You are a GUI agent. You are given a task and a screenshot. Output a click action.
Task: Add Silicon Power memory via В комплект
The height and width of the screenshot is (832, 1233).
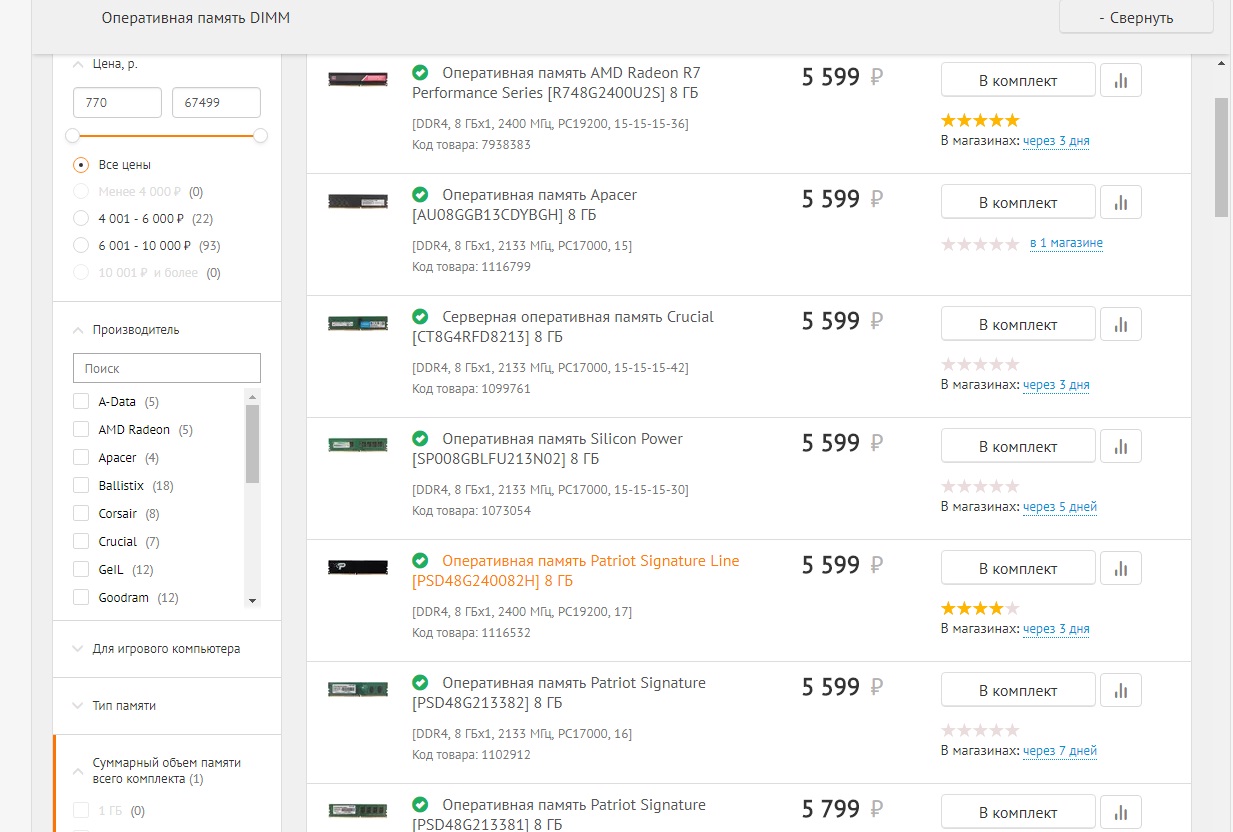pyautogui.click(x=1018, y=447)
